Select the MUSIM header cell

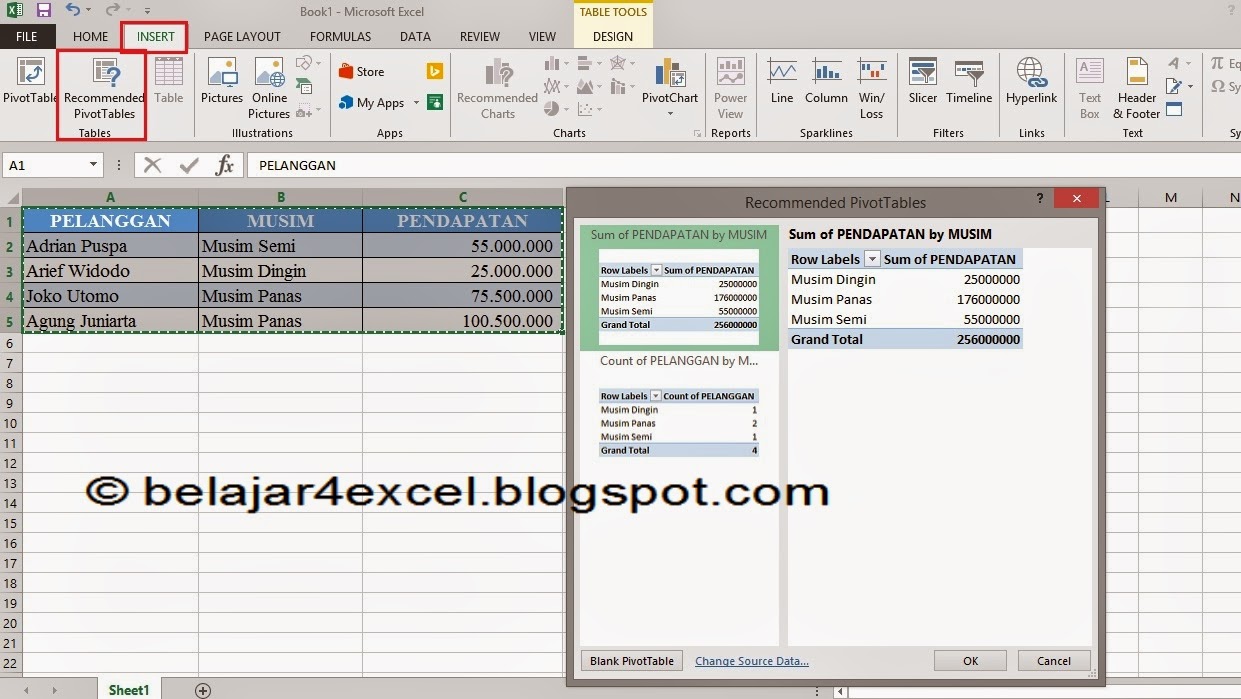(x=281, y=221)
